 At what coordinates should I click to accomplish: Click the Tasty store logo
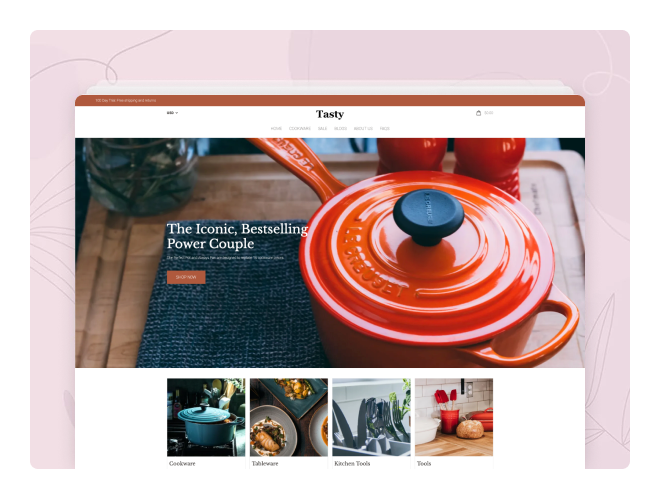coord(330,114)
